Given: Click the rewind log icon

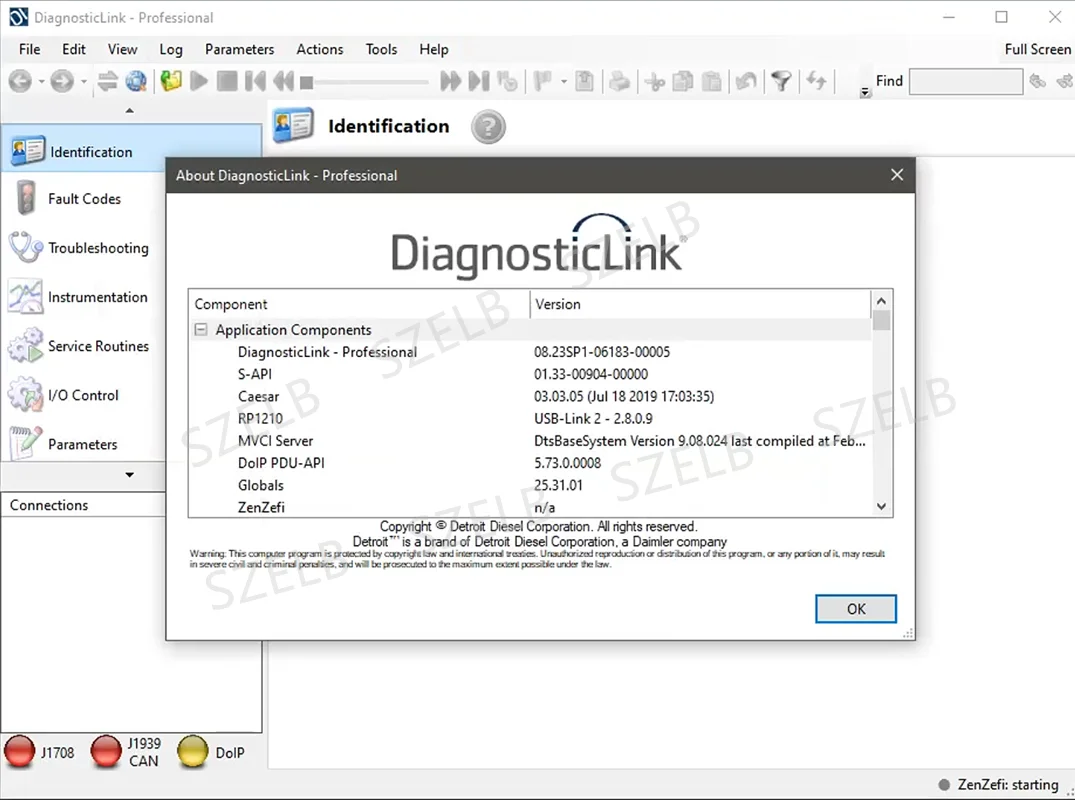Looking at the screenshot, I should [283, 82].
